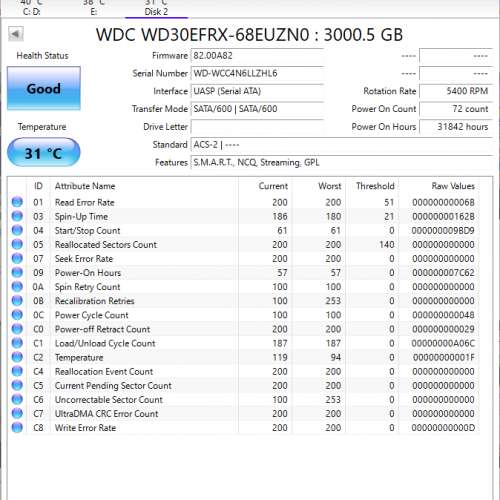Select the Spin Retry Count attribute name
Screen dimensions: 500x500
click(88, 287)
